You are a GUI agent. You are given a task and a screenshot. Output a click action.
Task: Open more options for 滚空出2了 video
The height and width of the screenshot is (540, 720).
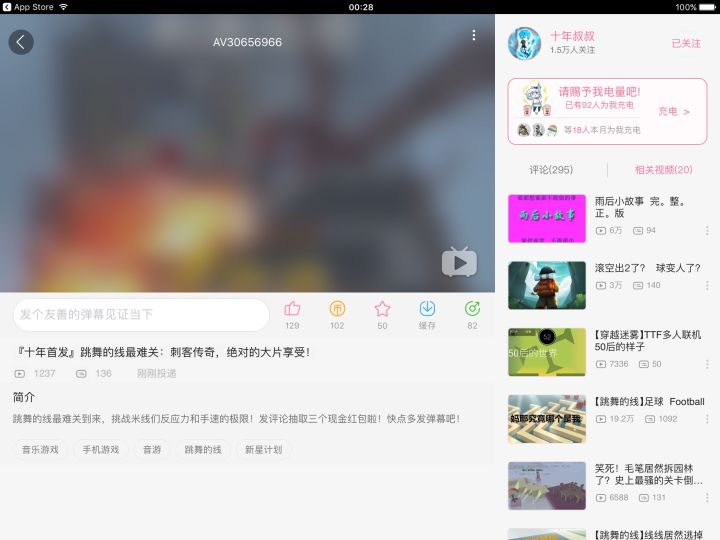point(707,286)
